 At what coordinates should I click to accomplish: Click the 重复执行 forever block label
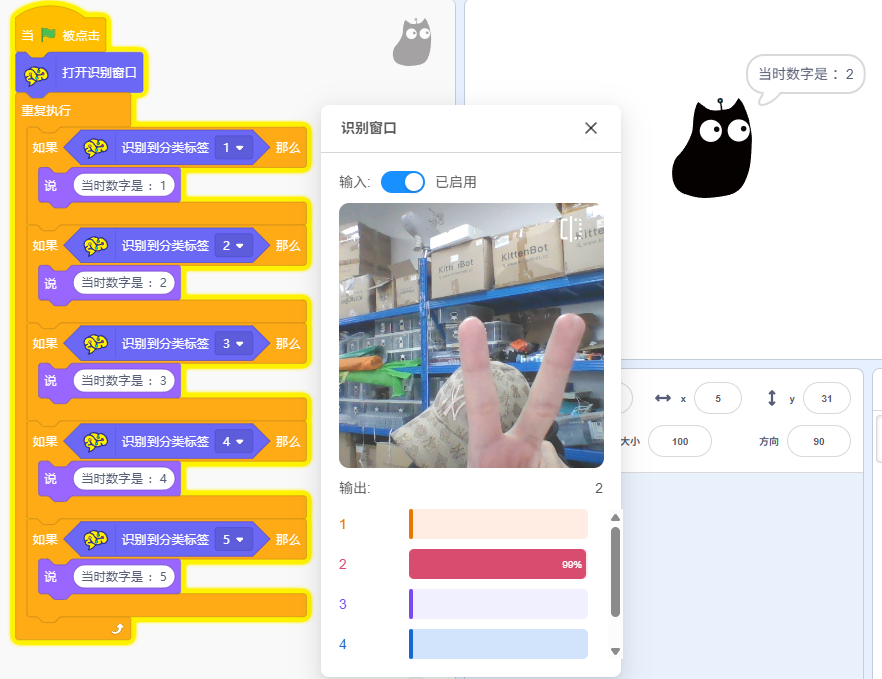pyautogui.click(x=46, y=110)
